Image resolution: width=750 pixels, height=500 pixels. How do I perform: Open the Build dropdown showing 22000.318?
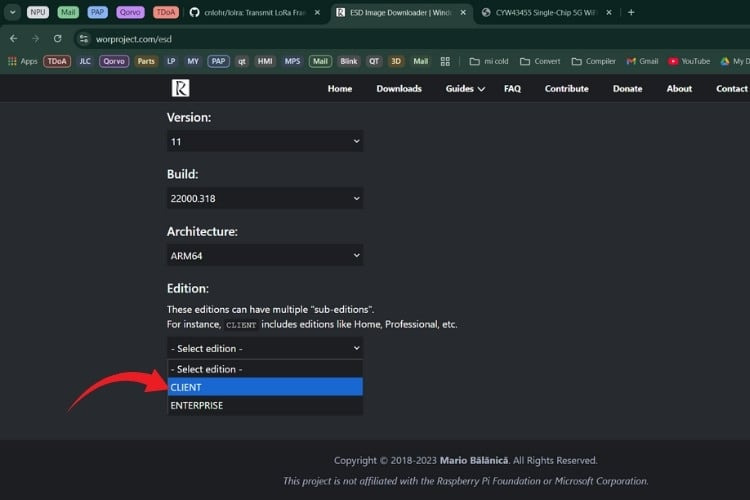[265, 198]
